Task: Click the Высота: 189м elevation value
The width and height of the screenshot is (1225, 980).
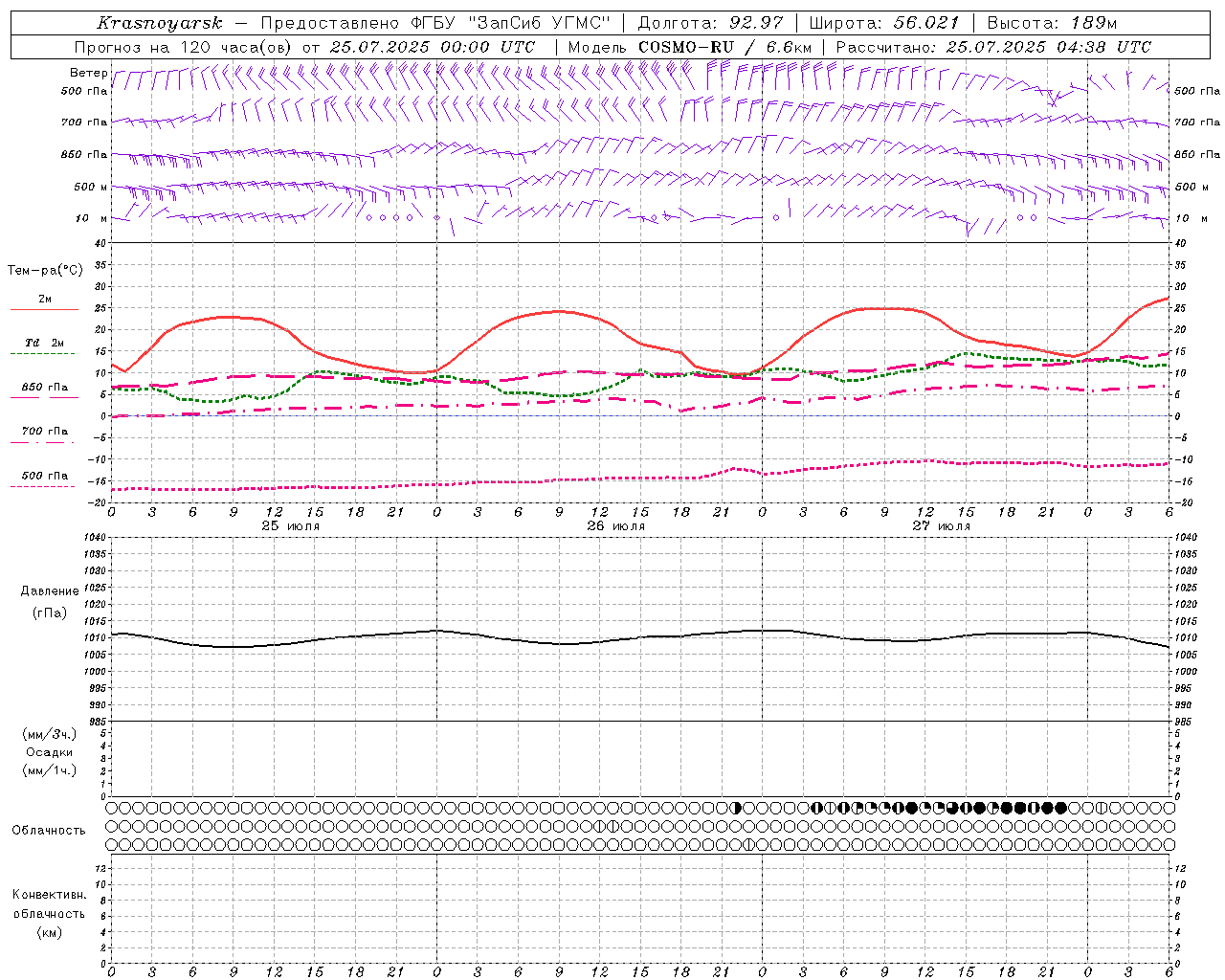Action: pyautogui.click(x=1052, y=23)
